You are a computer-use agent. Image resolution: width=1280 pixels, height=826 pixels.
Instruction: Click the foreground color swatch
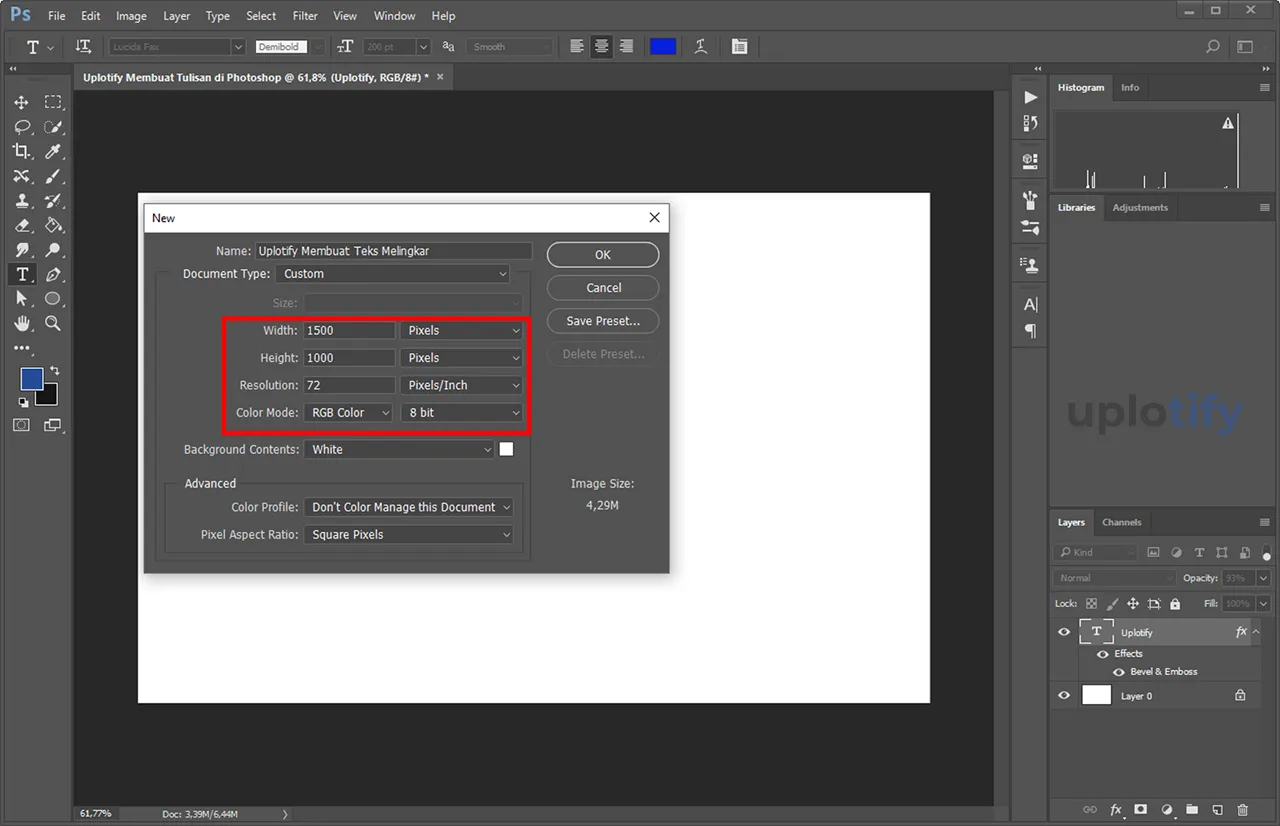tap(32, 379)
